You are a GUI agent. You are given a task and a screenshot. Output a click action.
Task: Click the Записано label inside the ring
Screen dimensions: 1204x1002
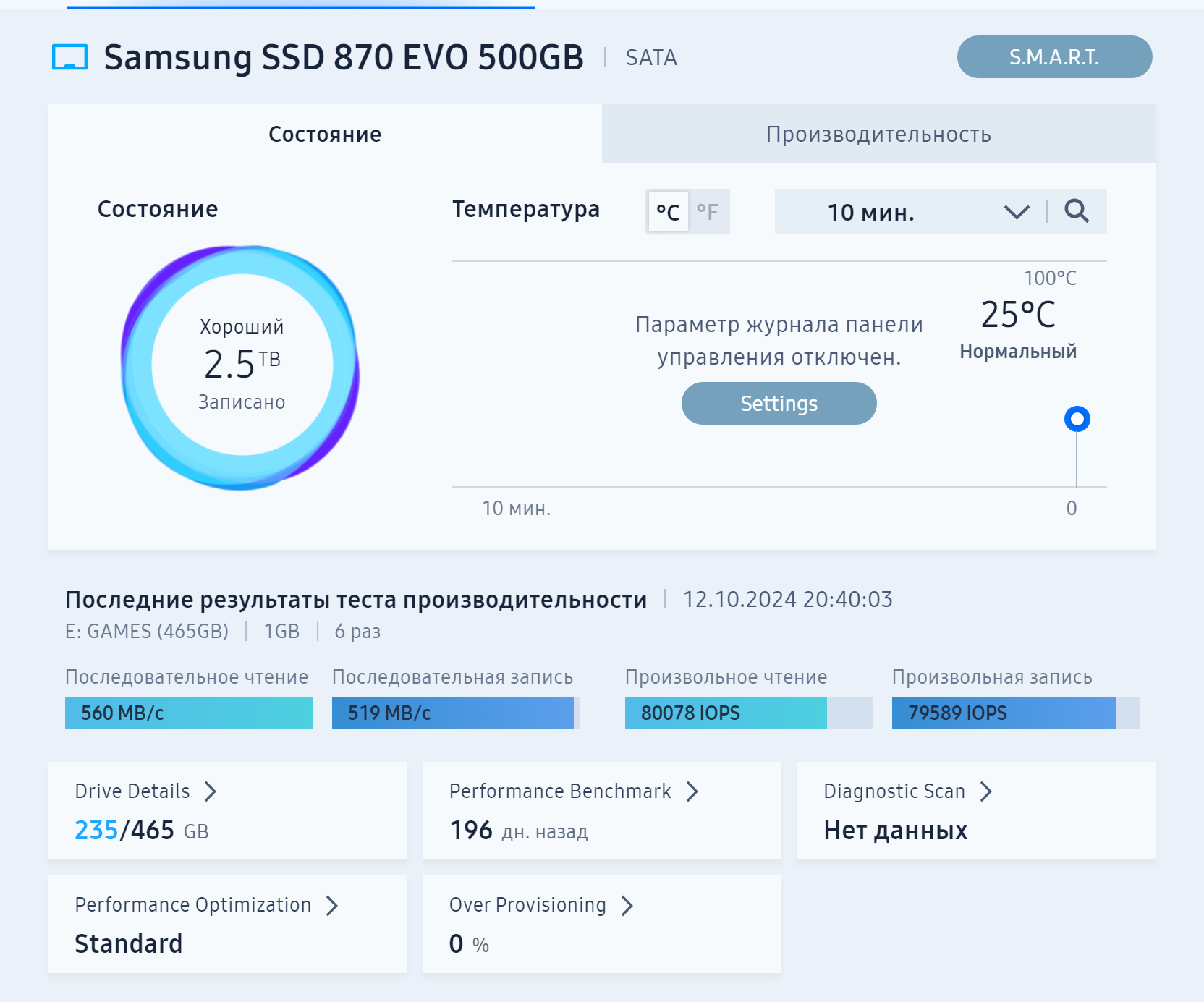(242, 402)
